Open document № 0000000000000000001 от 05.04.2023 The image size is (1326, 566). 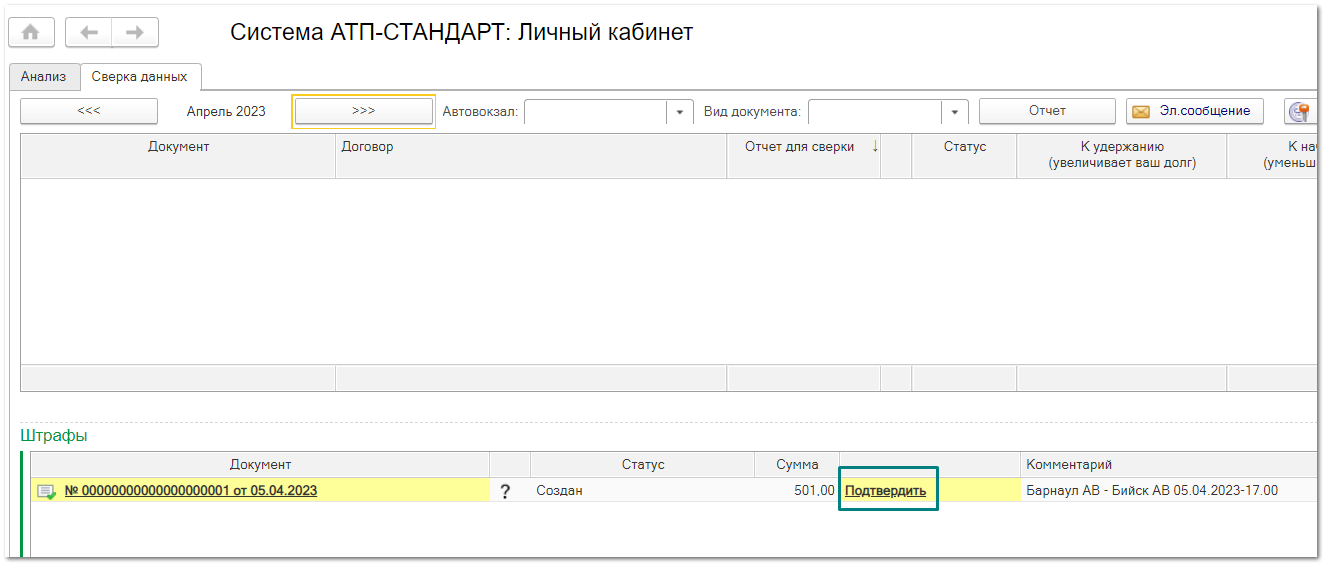pos(191,491)
